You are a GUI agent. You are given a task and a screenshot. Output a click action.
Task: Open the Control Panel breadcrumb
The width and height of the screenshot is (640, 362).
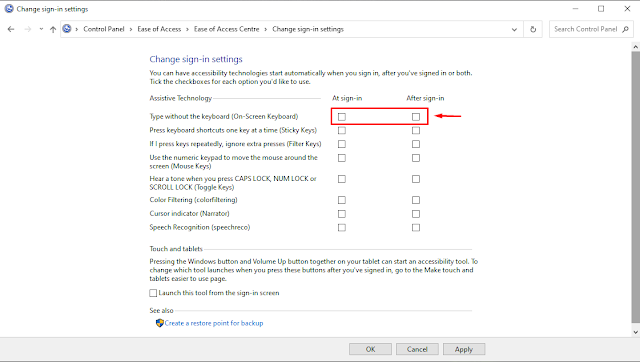104,29
